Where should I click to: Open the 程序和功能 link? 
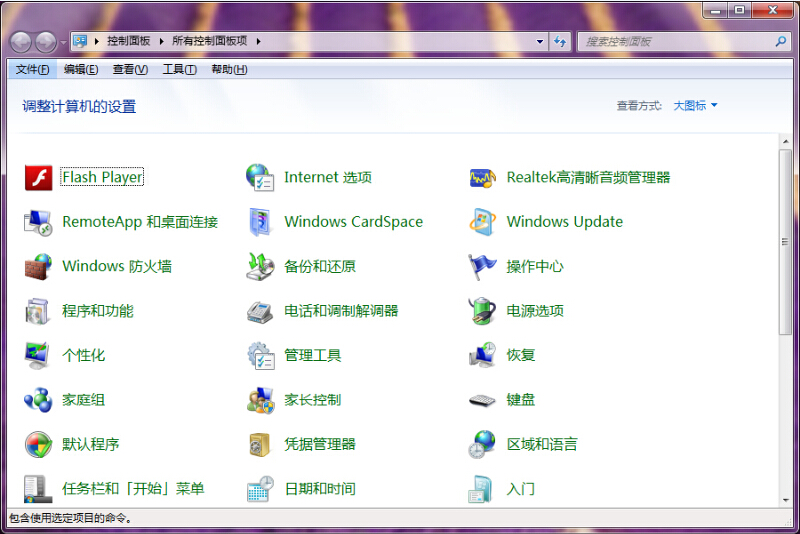pos(97,311)
